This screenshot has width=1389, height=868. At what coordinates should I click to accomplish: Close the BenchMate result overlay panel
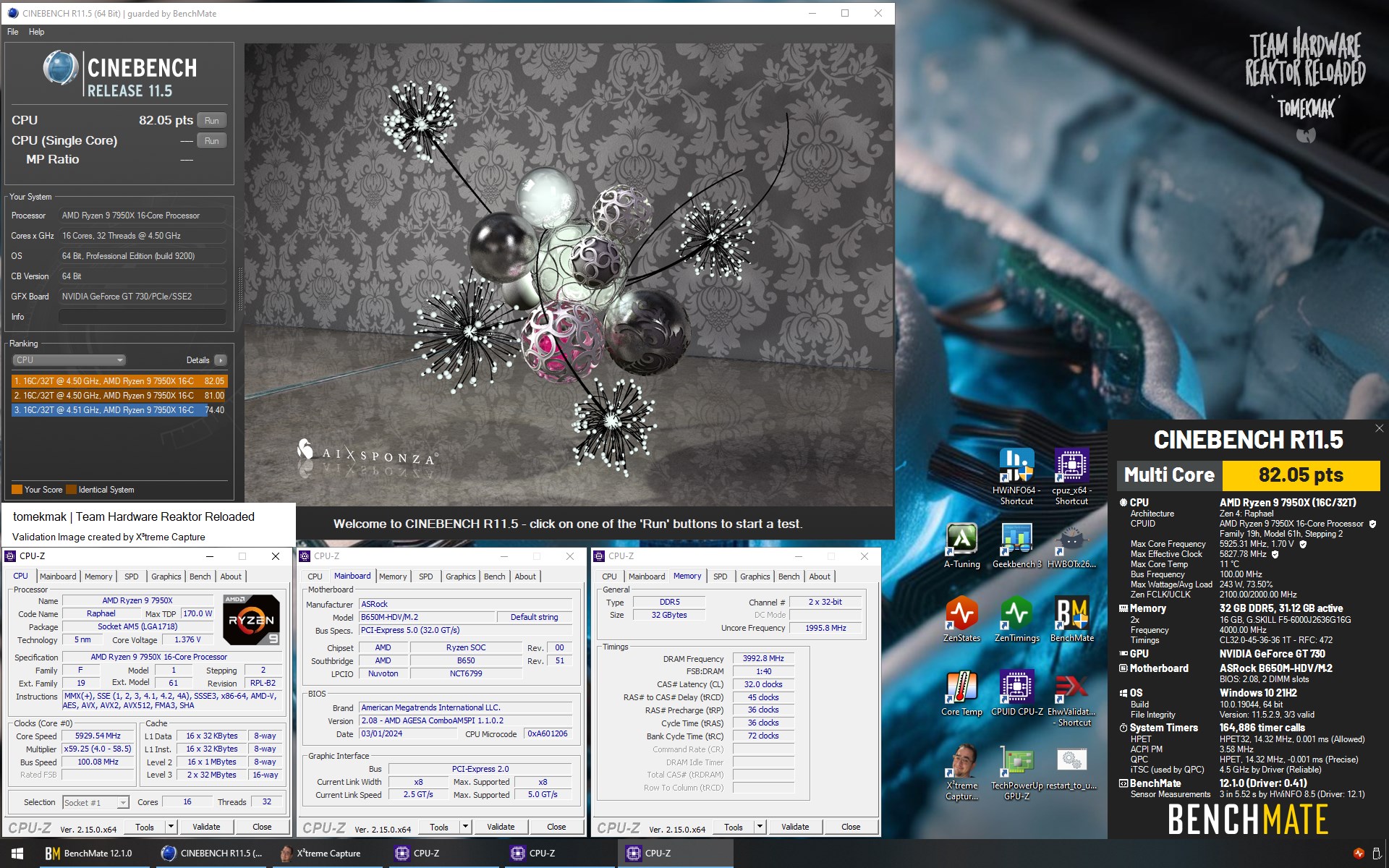tap(1379, 428)
